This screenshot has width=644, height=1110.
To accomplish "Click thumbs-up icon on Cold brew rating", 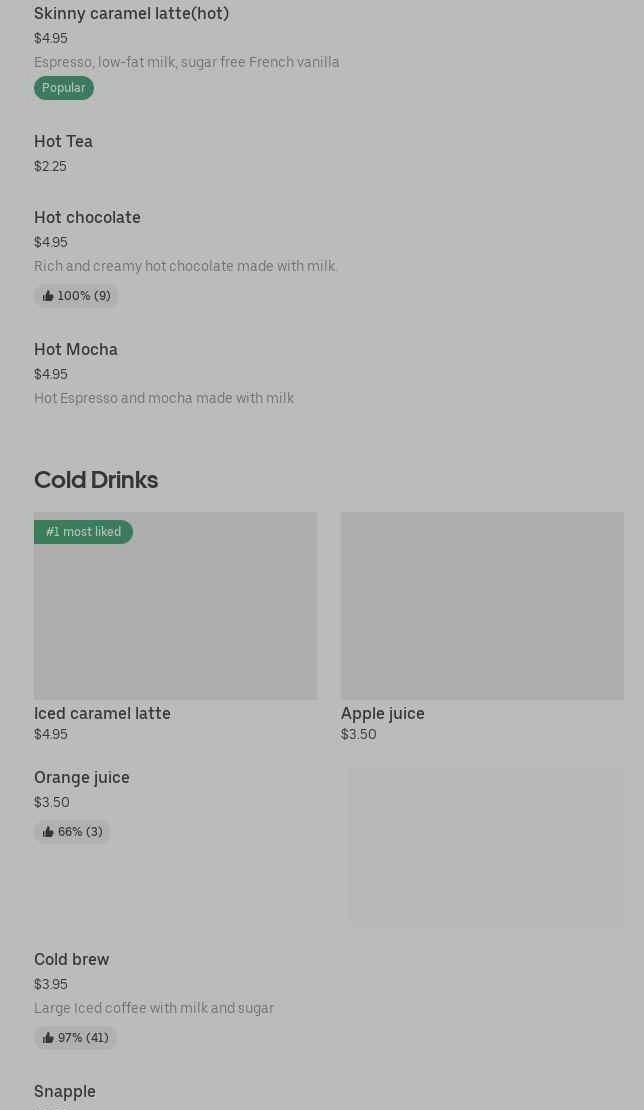I will coord(48,1038).
